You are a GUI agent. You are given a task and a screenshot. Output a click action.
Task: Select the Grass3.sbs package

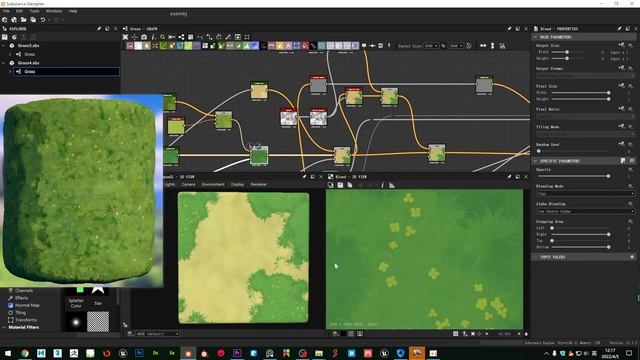coord(29,46)
